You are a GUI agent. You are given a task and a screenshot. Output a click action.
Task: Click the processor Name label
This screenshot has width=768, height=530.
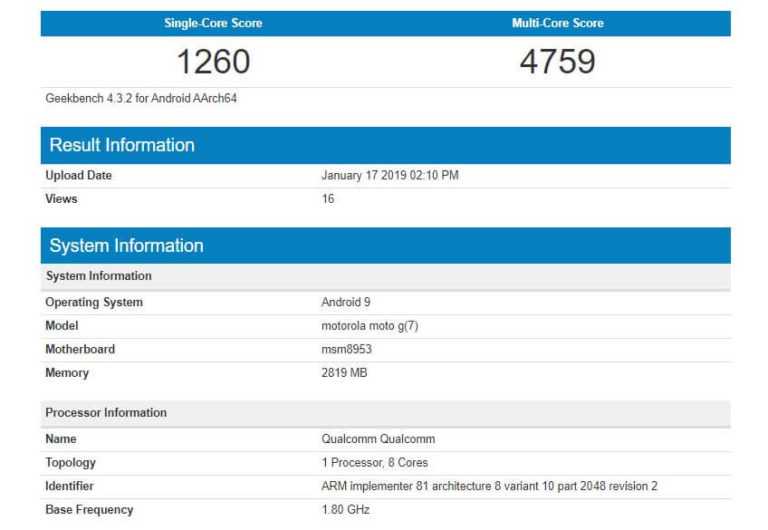(x=61, y=439)
